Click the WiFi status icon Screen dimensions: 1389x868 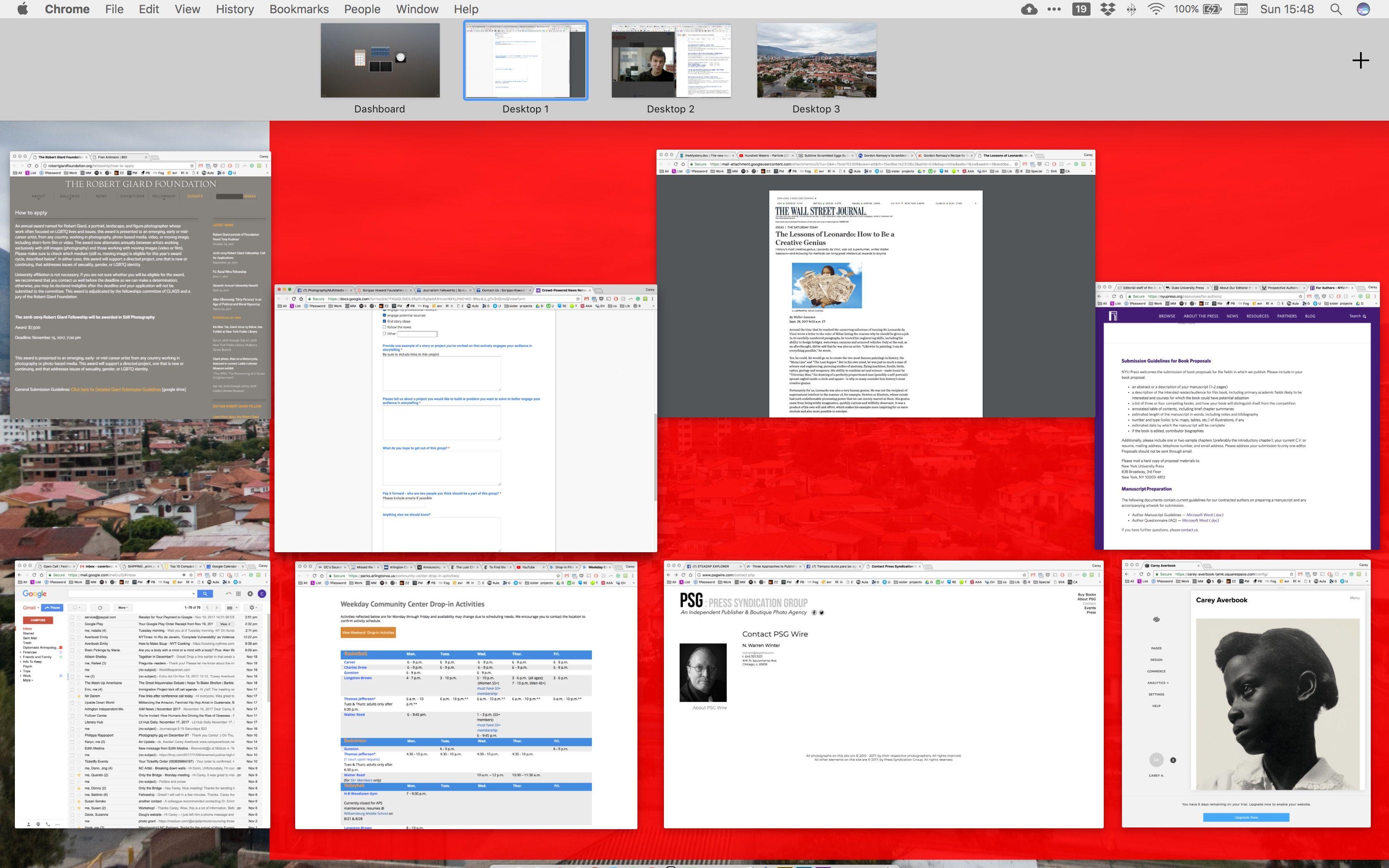pyautogui.click(x=1157, y=9)
